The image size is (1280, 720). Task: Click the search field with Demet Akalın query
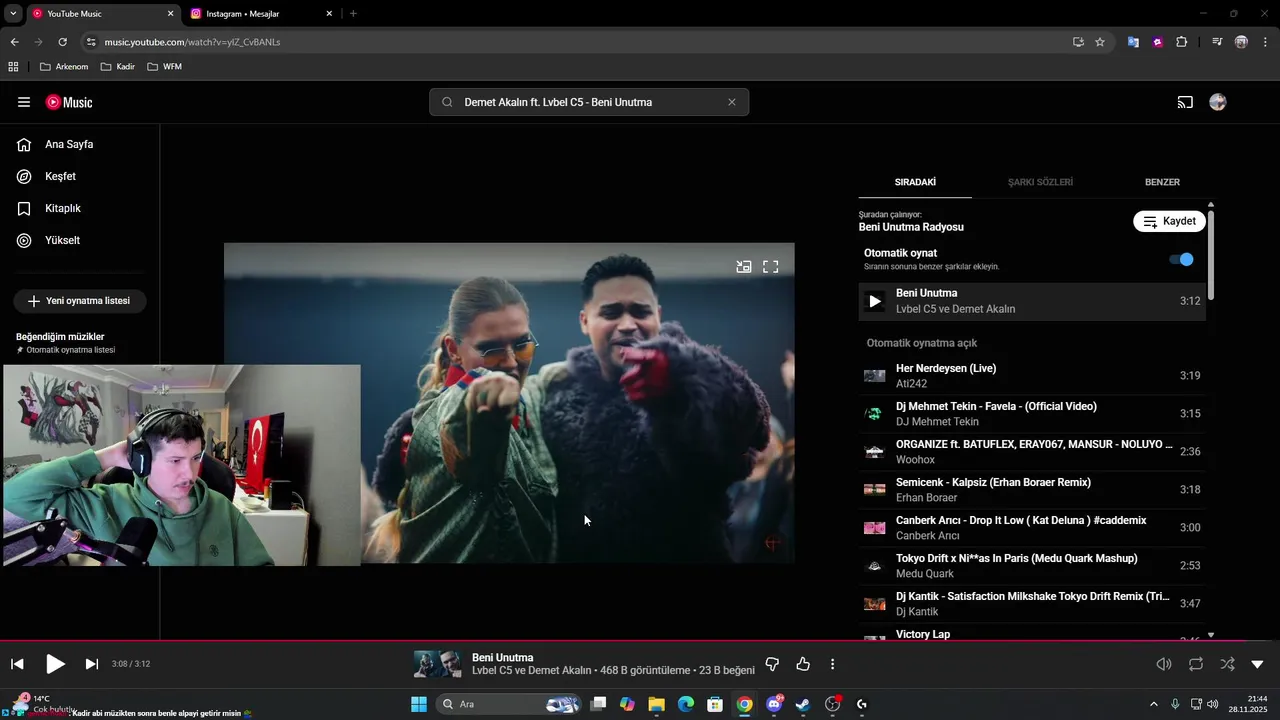click(x=588, y=102)
